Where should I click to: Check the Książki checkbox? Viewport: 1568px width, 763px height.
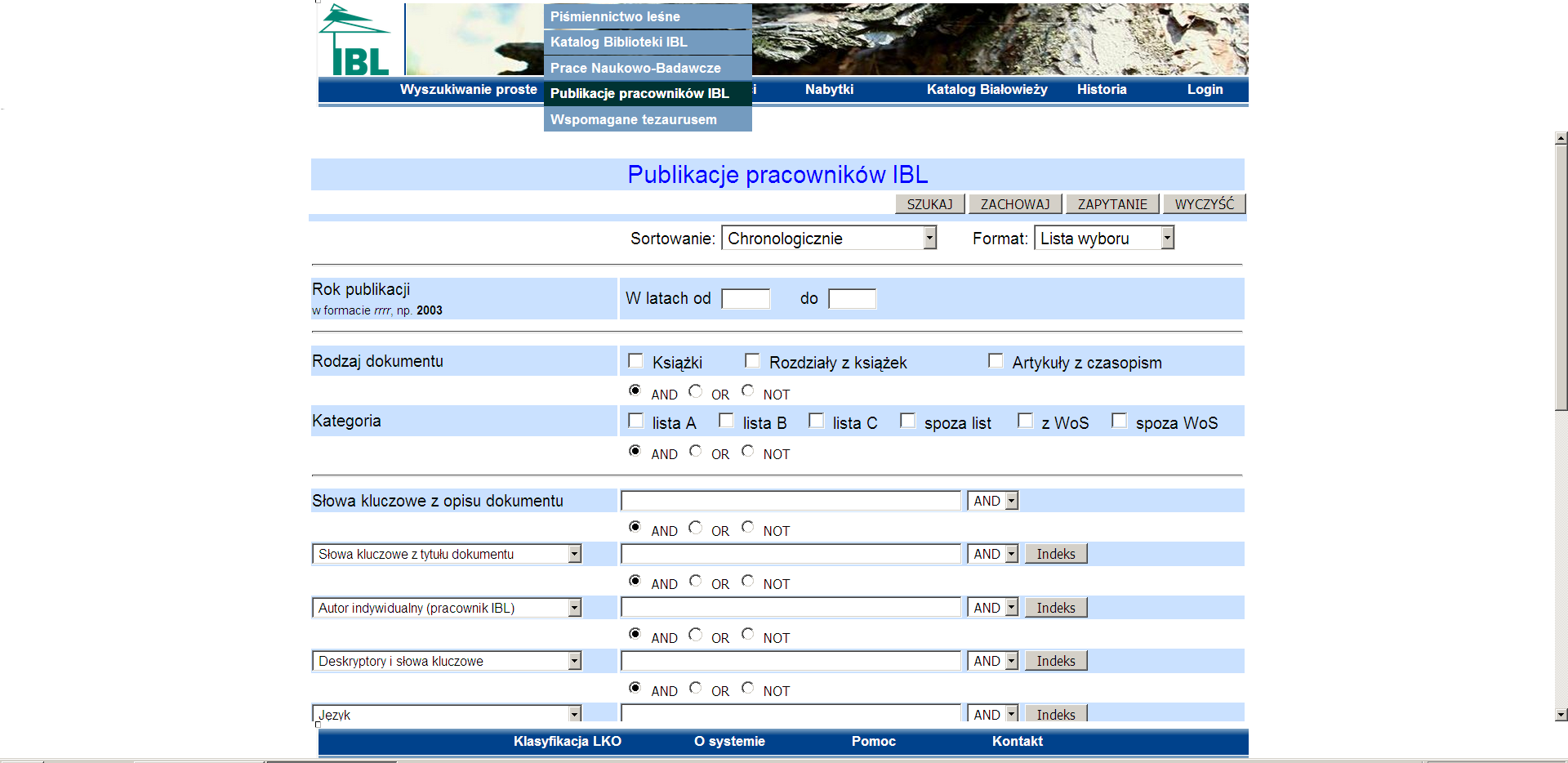click(635, 360)
